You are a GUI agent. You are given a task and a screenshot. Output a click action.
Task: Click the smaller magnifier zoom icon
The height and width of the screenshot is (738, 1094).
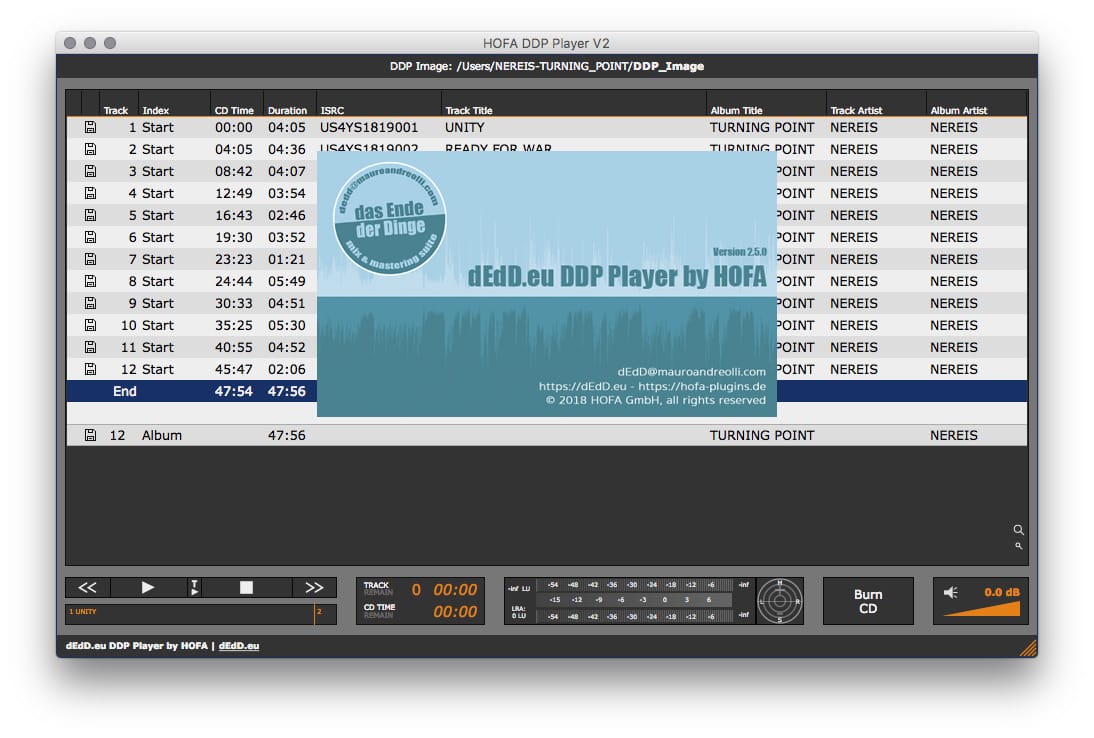point(1019,545)
